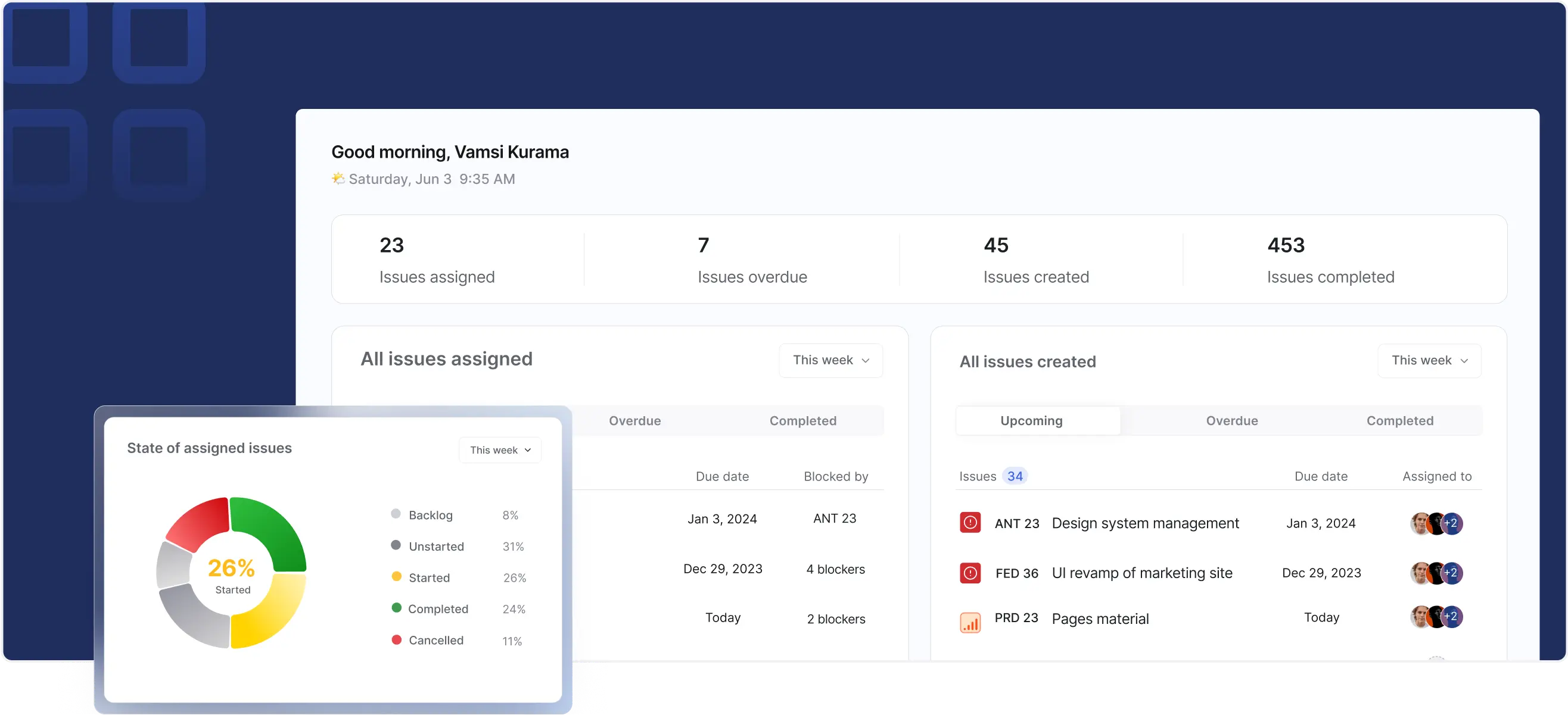
Task: Open This week dropdown in All issues assigned
Action: pos(830,360)
